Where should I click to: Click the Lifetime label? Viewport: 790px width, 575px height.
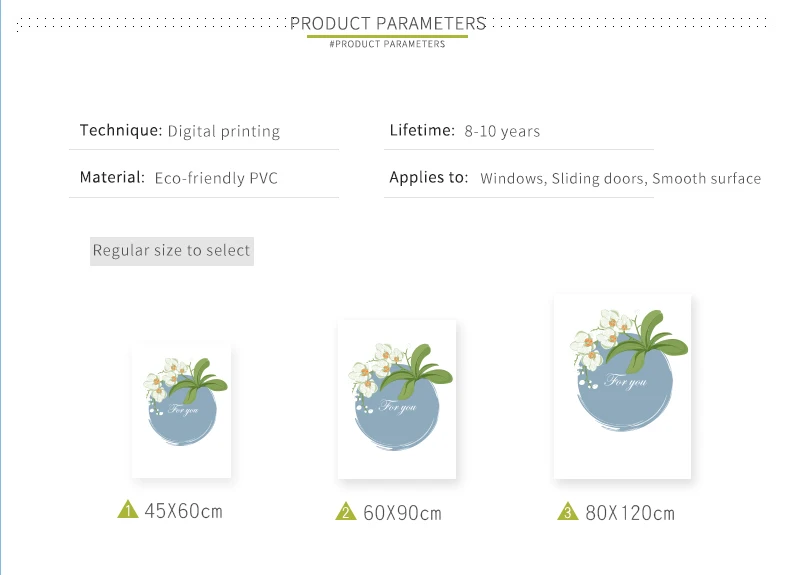[x=422, y=130]
